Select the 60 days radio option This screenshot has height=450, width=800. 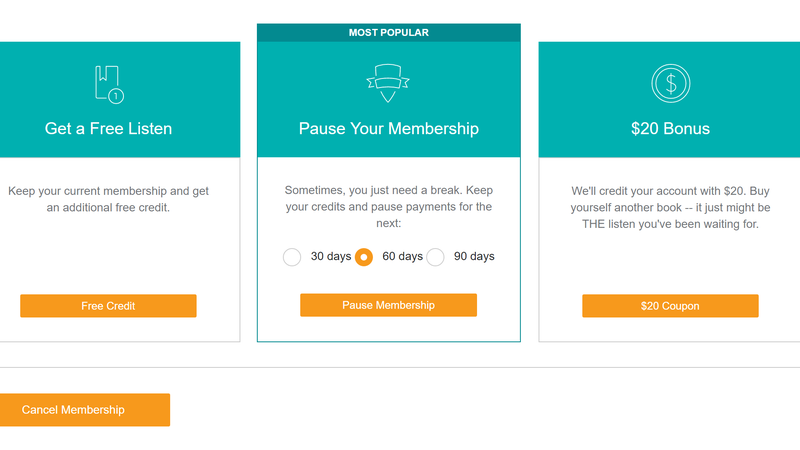pos(364,257)
